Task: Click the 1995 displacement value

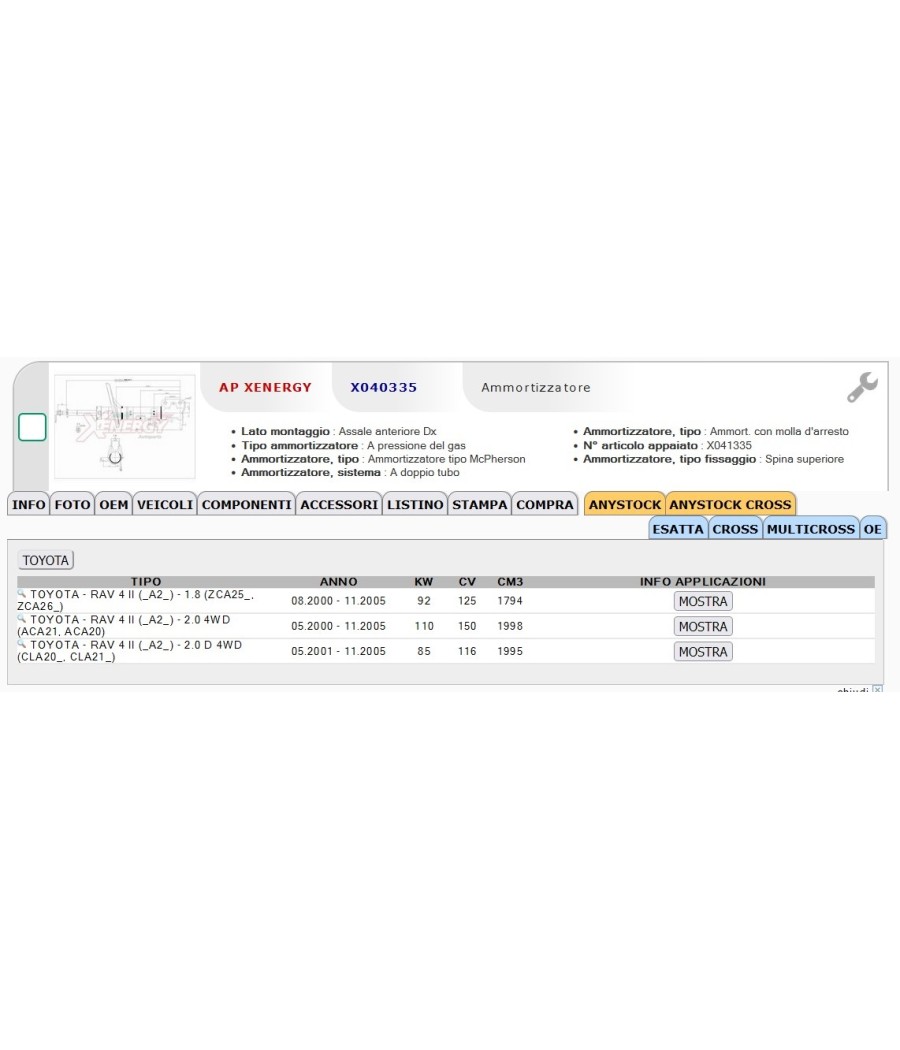Action: 510,651
